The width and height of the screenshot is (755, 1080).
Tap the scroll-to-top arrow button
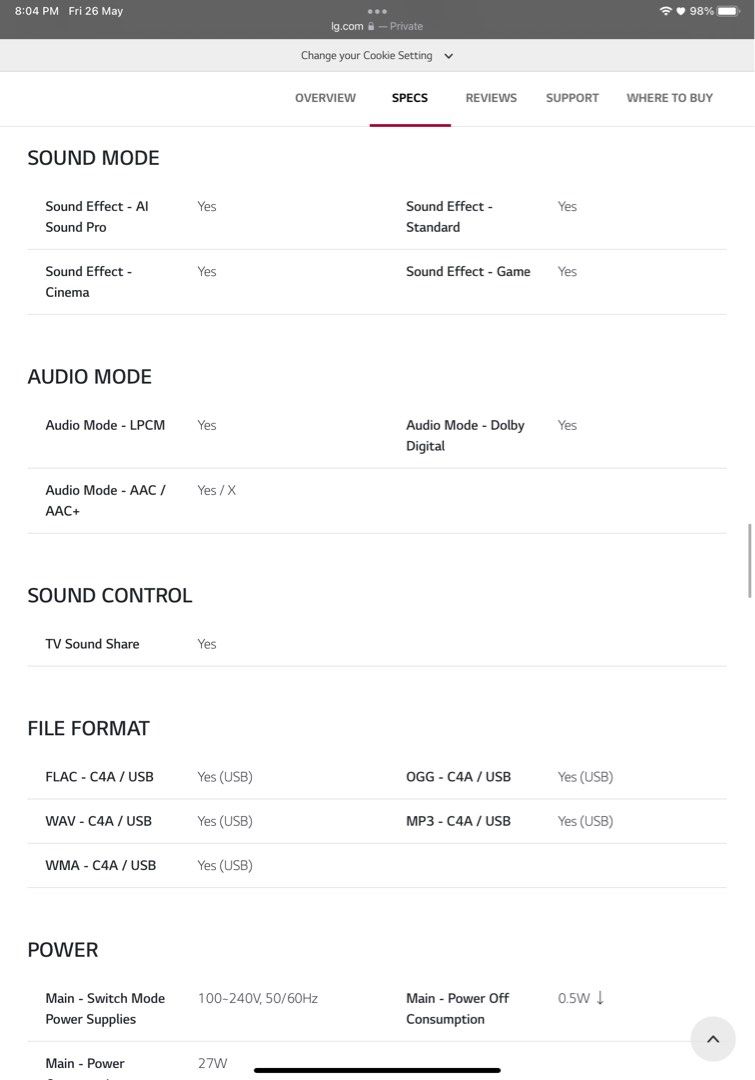click(713, 1039)
